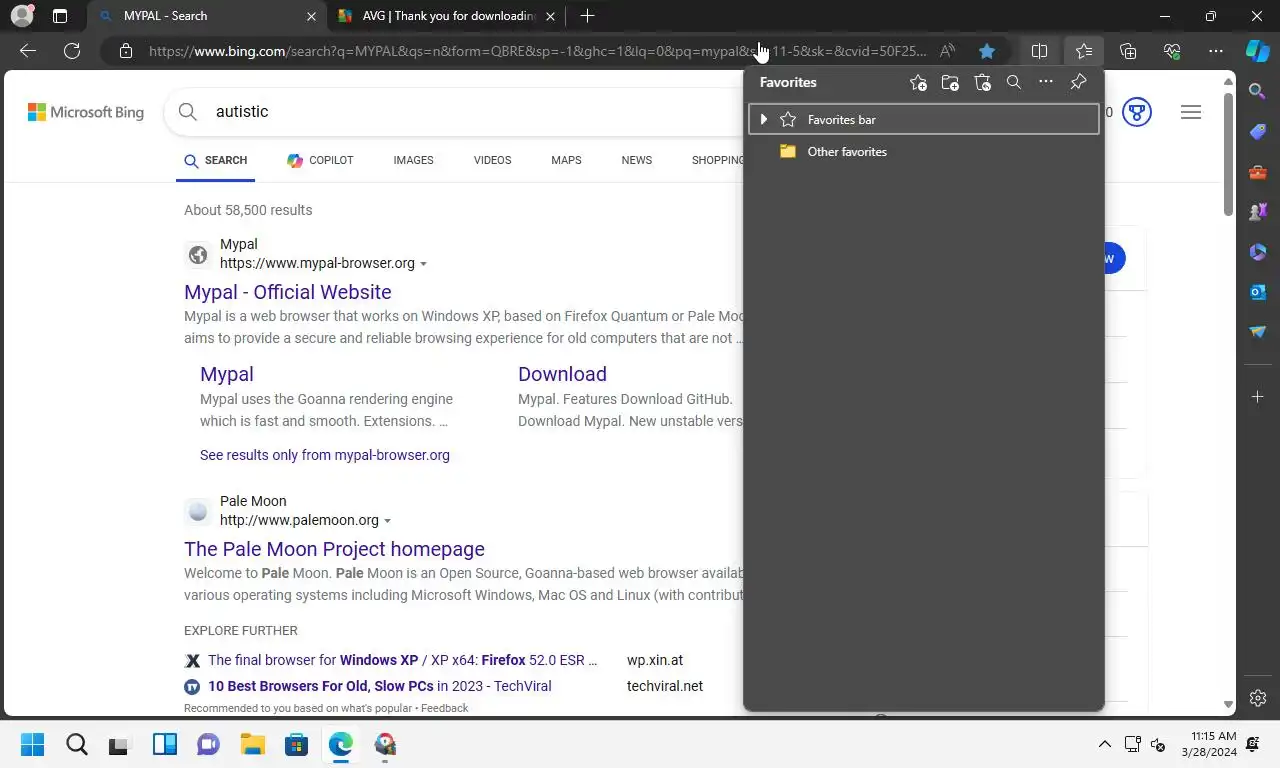Go back using the back arrow
Screen dimensions: 1280x768
coord(28,51)
